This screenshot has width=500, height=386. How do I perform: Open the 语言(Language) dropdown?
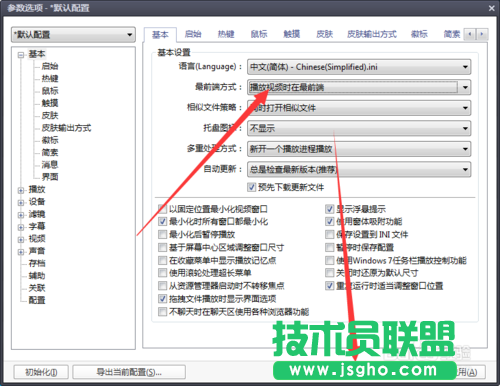pyautogui.click(x=359, y=67)
